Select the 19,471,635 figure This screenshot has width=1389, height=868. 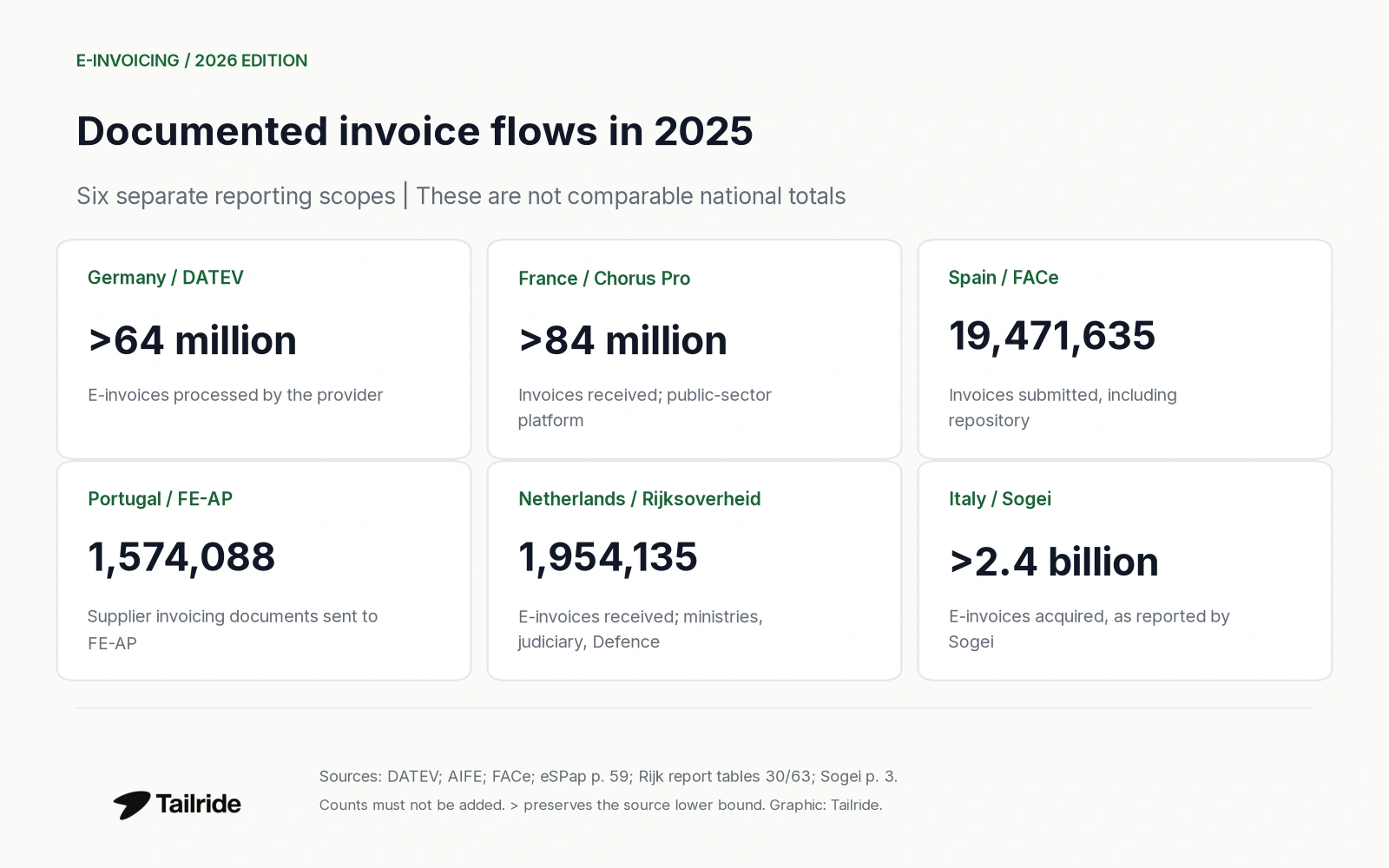click(1052, 337)
